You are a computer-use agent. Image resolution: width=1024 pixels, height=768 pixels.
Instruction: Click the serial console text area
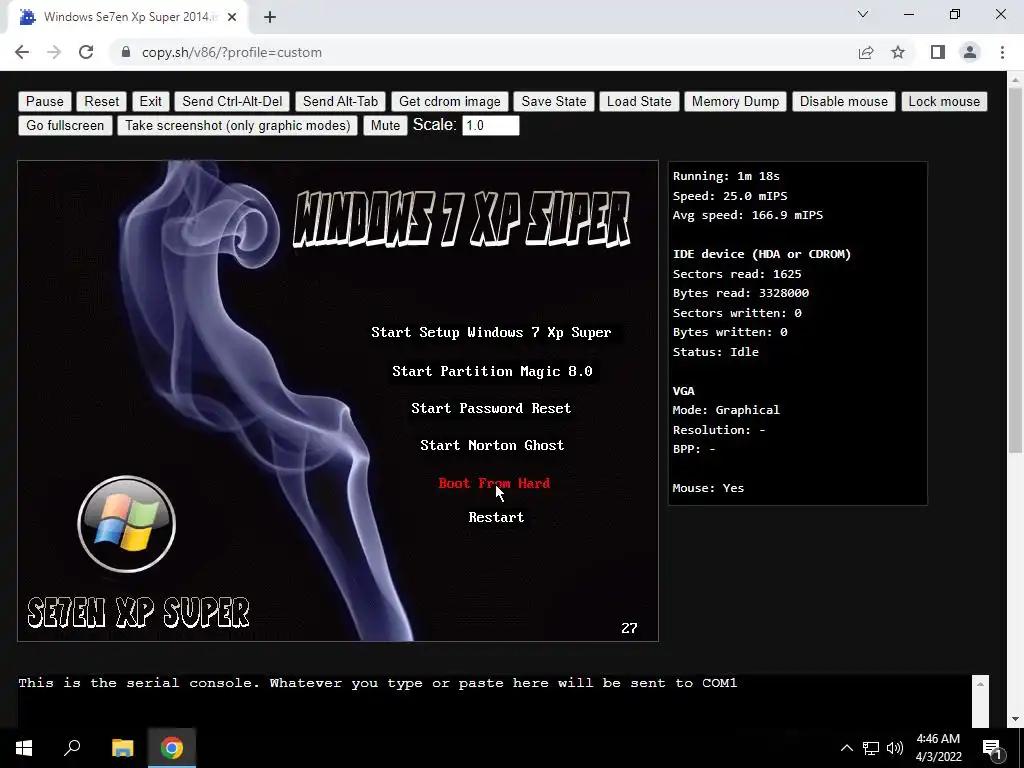point(494,701)
